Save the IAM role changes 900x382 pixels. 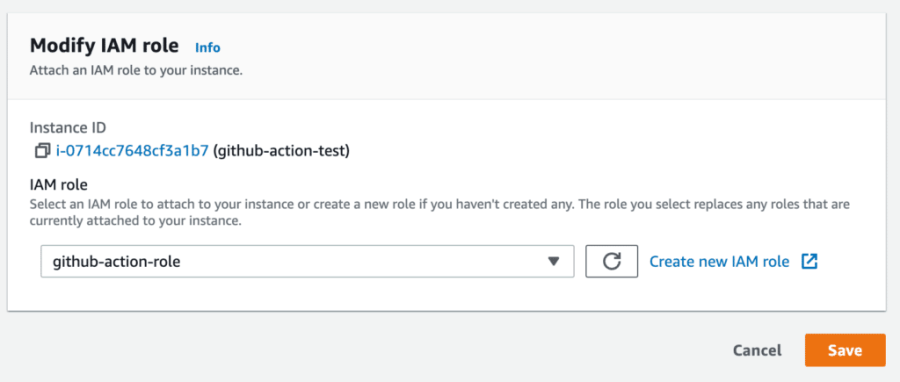845,350
